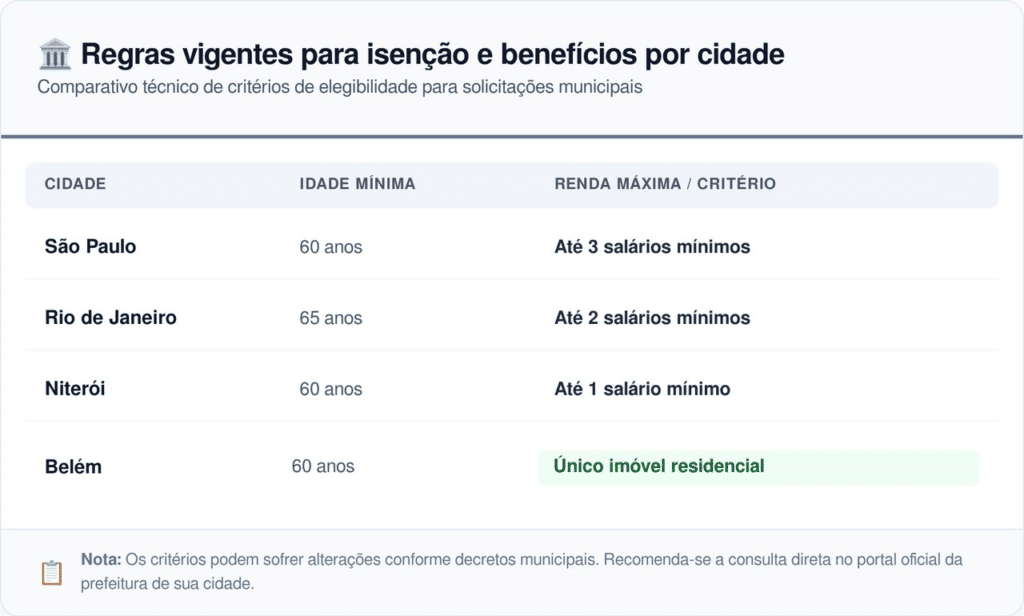
Task: Click the 65 anos minimum age cell
Action: [x=330, y=318]
